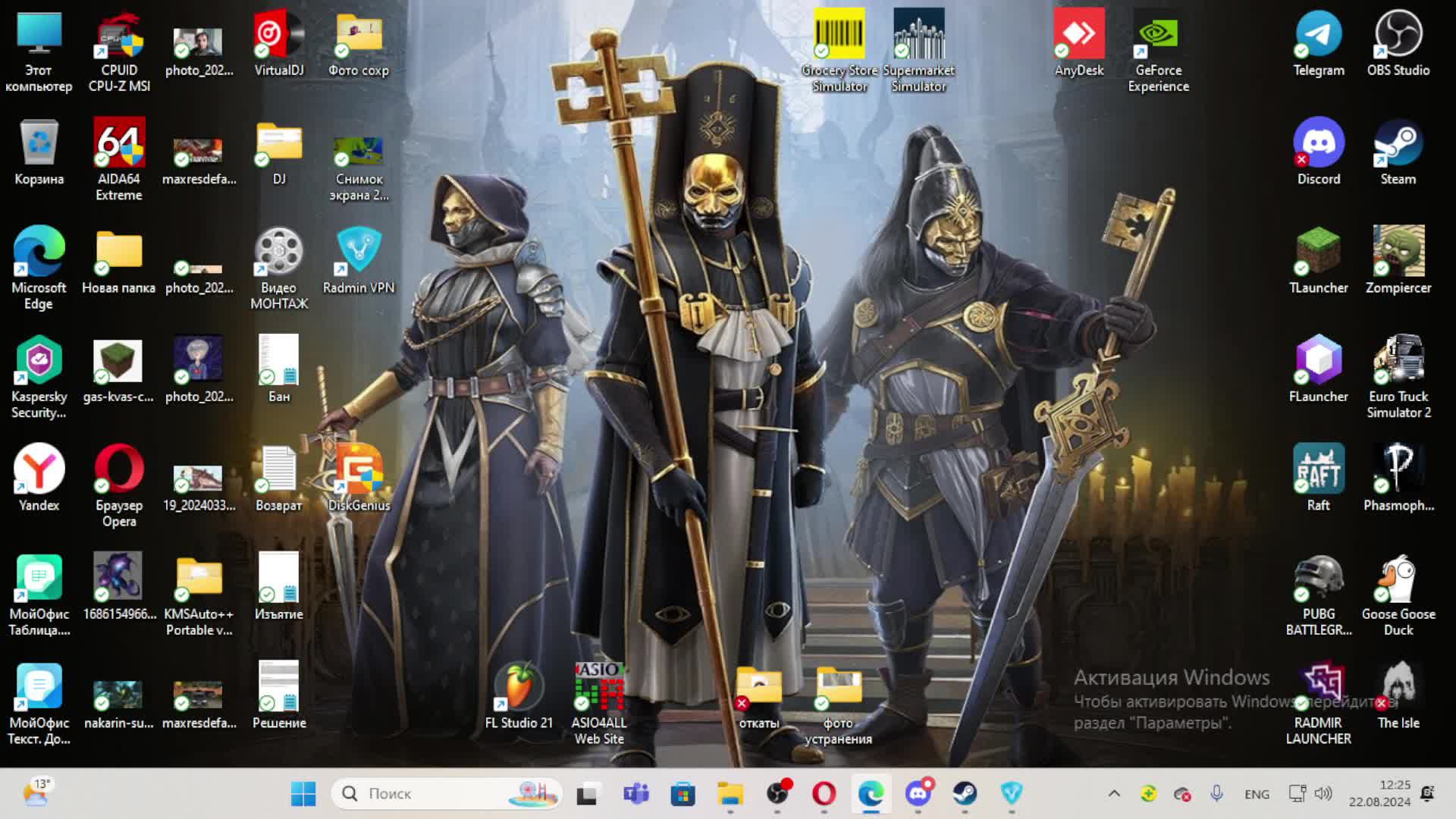
Task: Expand the hidden system tray icons chevron
Action: tap(1114, 794)
